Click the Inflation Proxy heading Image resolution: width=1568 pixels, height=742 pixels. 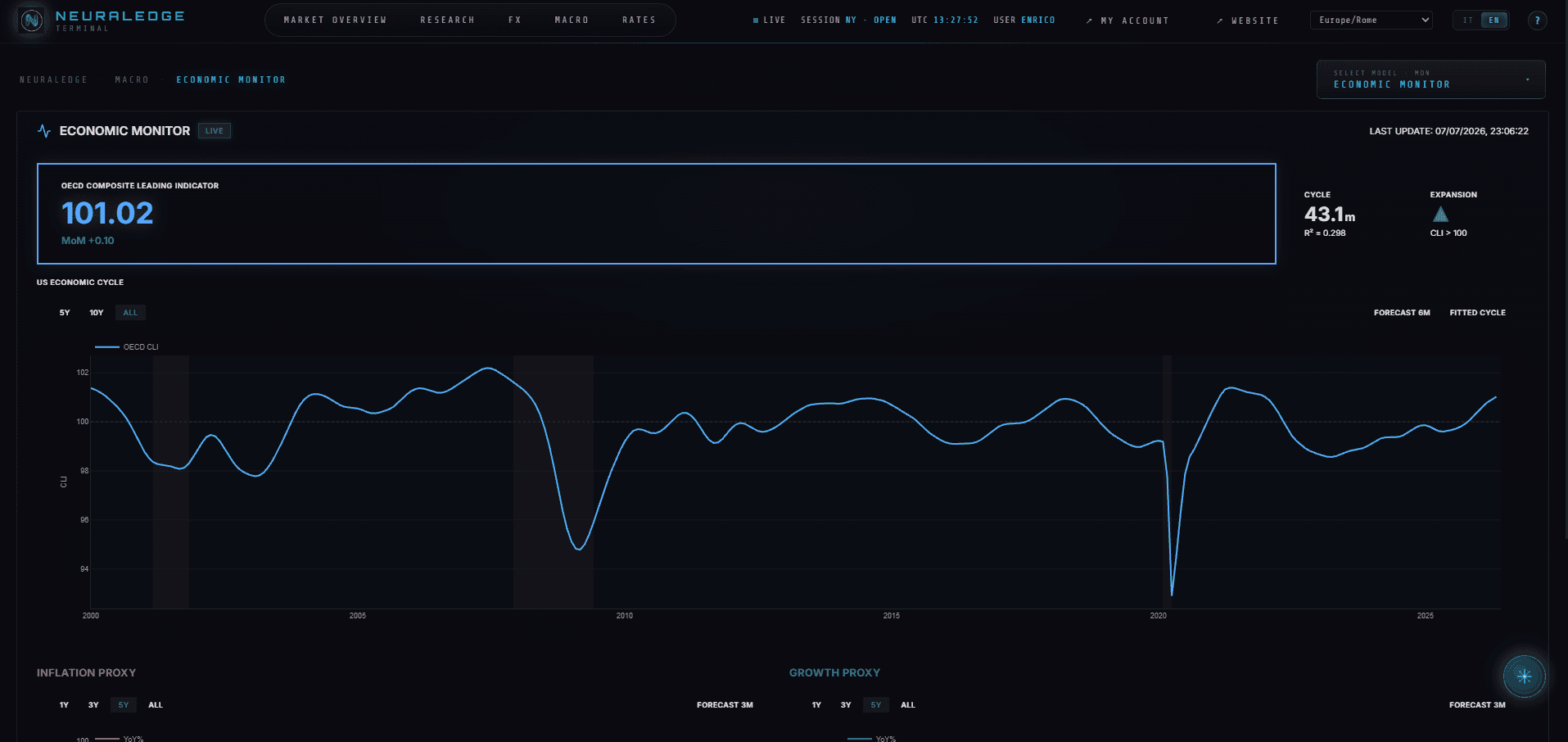[86, 672]
